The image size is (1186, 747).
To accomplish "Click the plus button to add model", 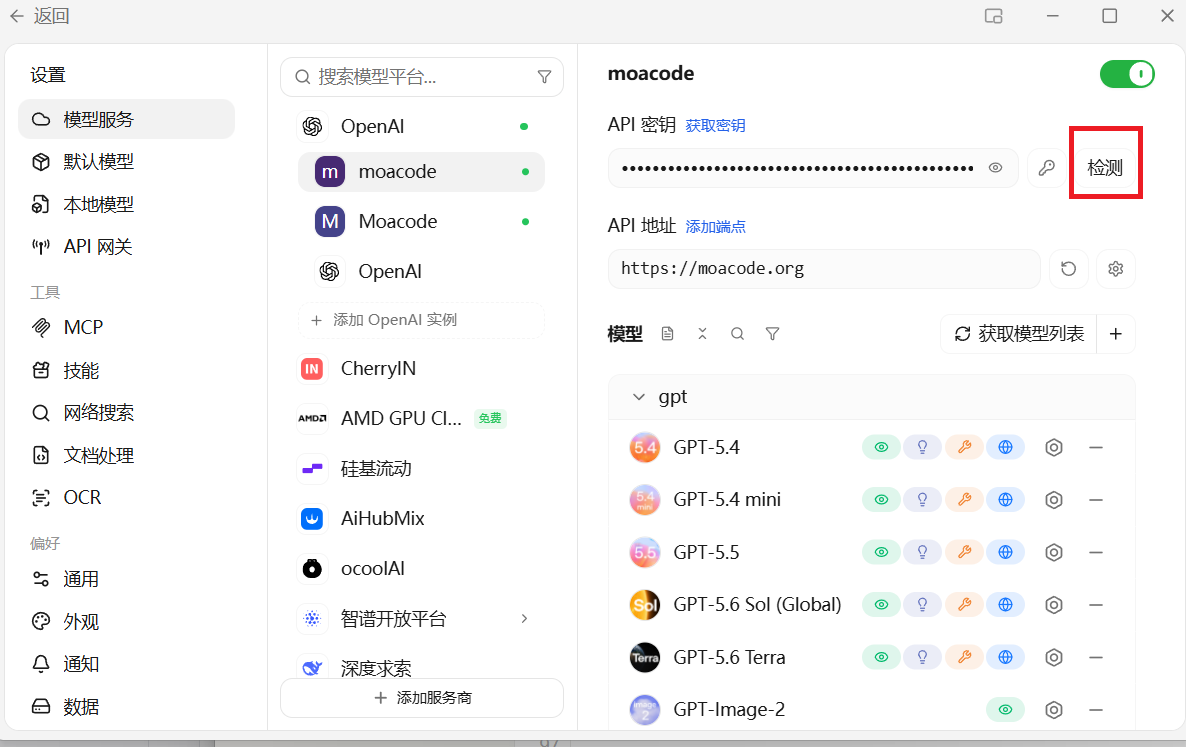I will tap(1116, 333).
